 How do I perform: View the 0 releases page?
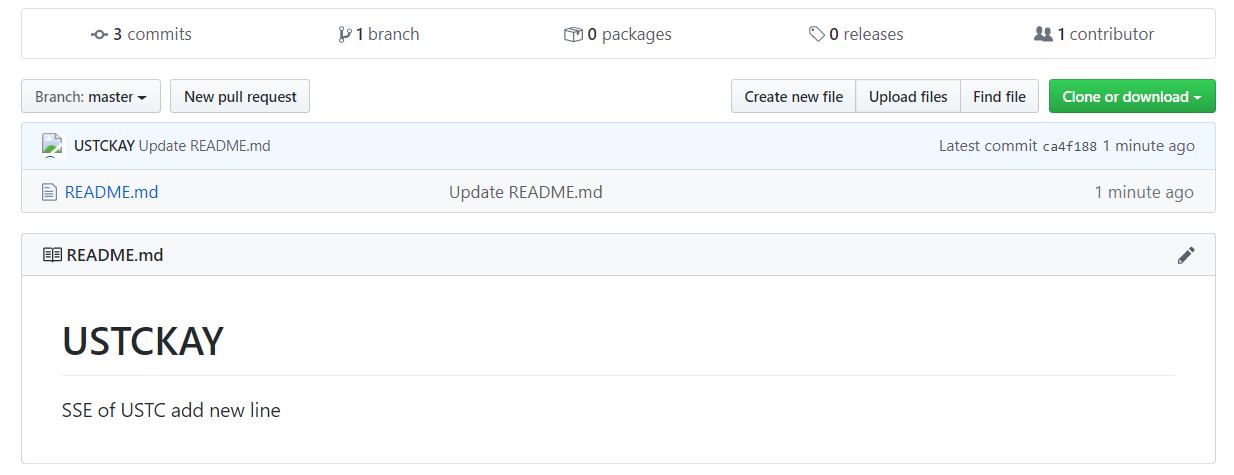coord(865,35)
